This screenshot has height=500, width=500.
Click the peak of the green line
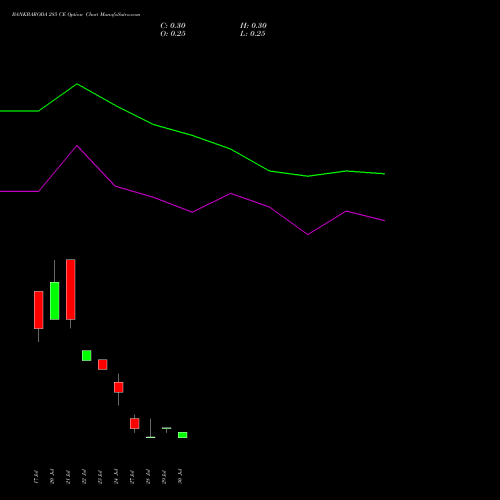point(77,84)
